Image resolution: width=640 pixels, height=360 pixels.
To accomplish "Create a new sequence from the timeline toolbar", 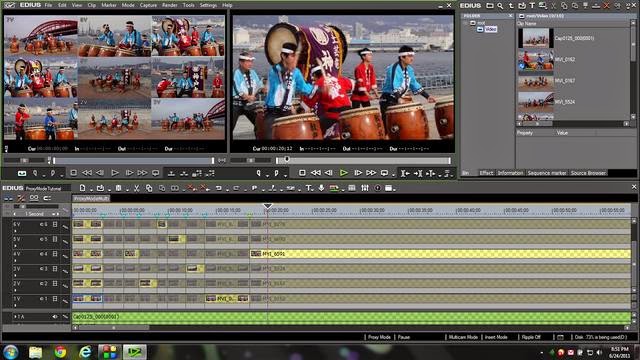I will [x=82, y=188].
